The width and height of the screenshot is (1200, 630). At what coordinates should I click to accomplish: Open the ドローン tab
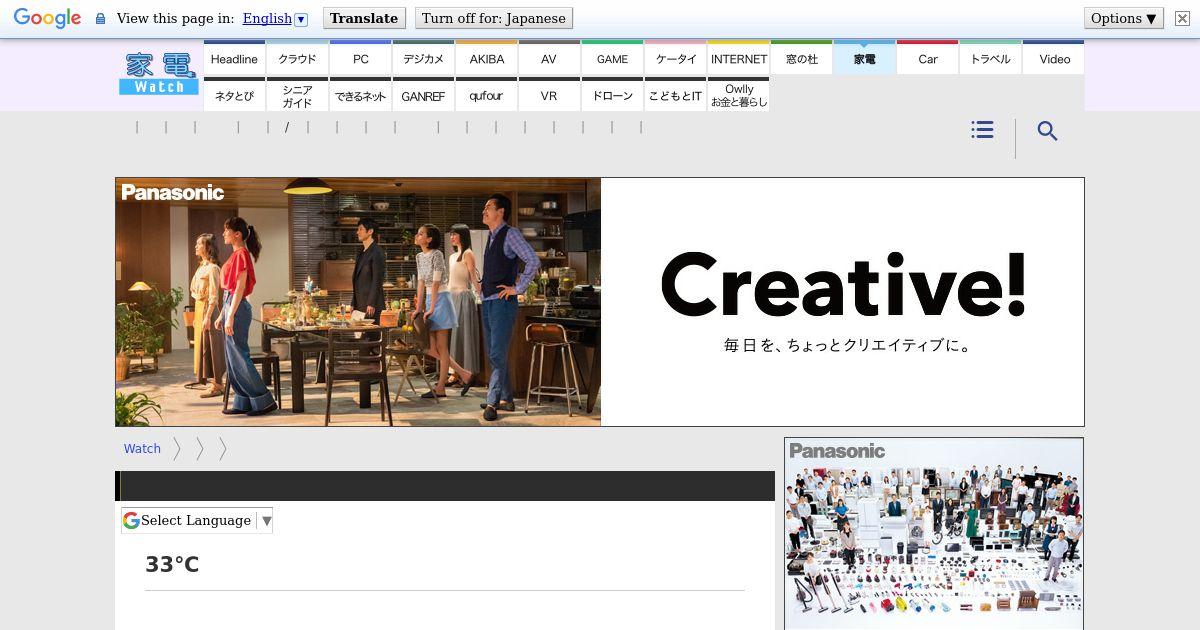click(612, 95)
